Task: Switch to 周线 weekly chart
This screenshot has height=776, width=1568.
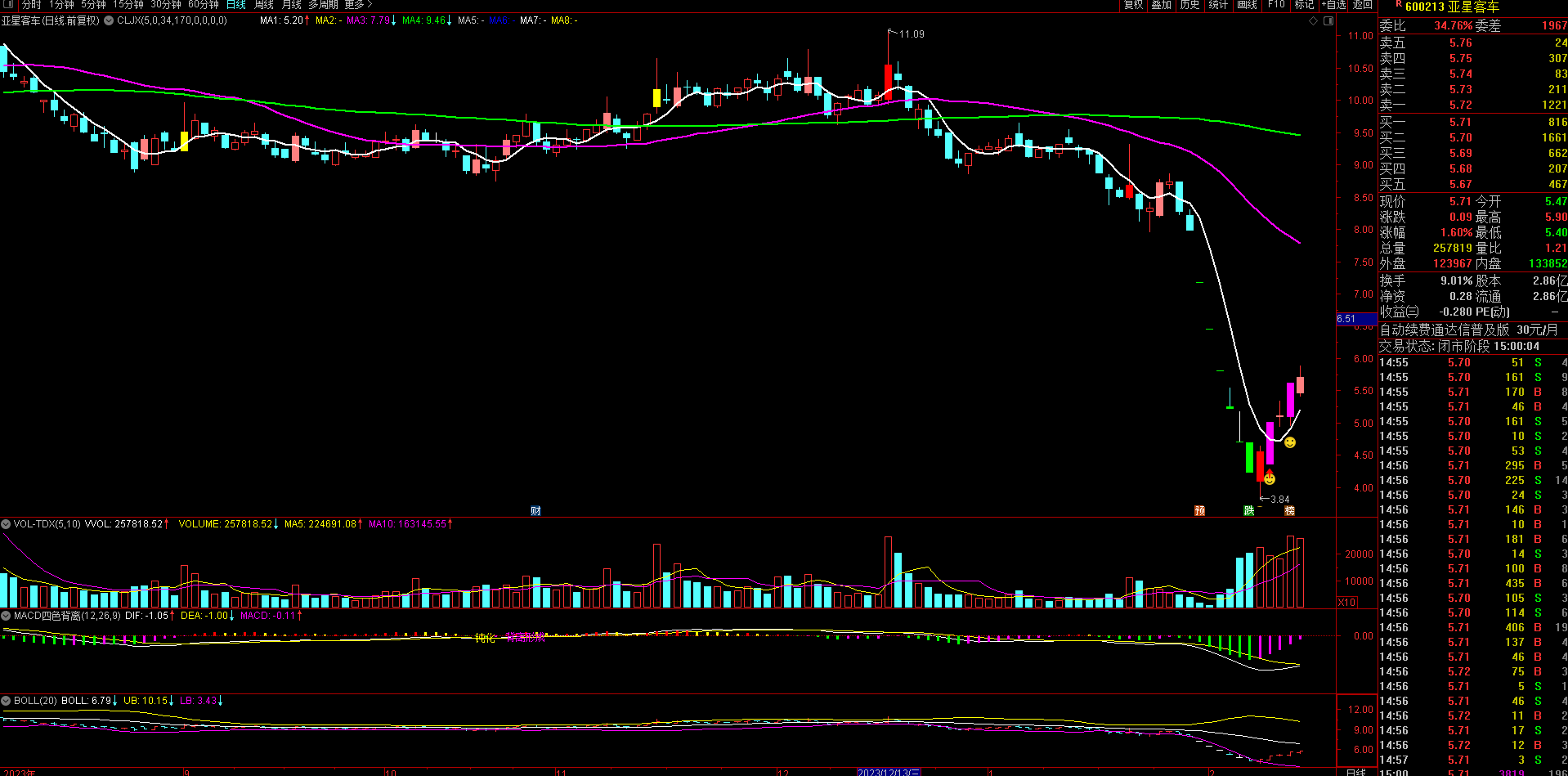Action: [x=263, y=5]
